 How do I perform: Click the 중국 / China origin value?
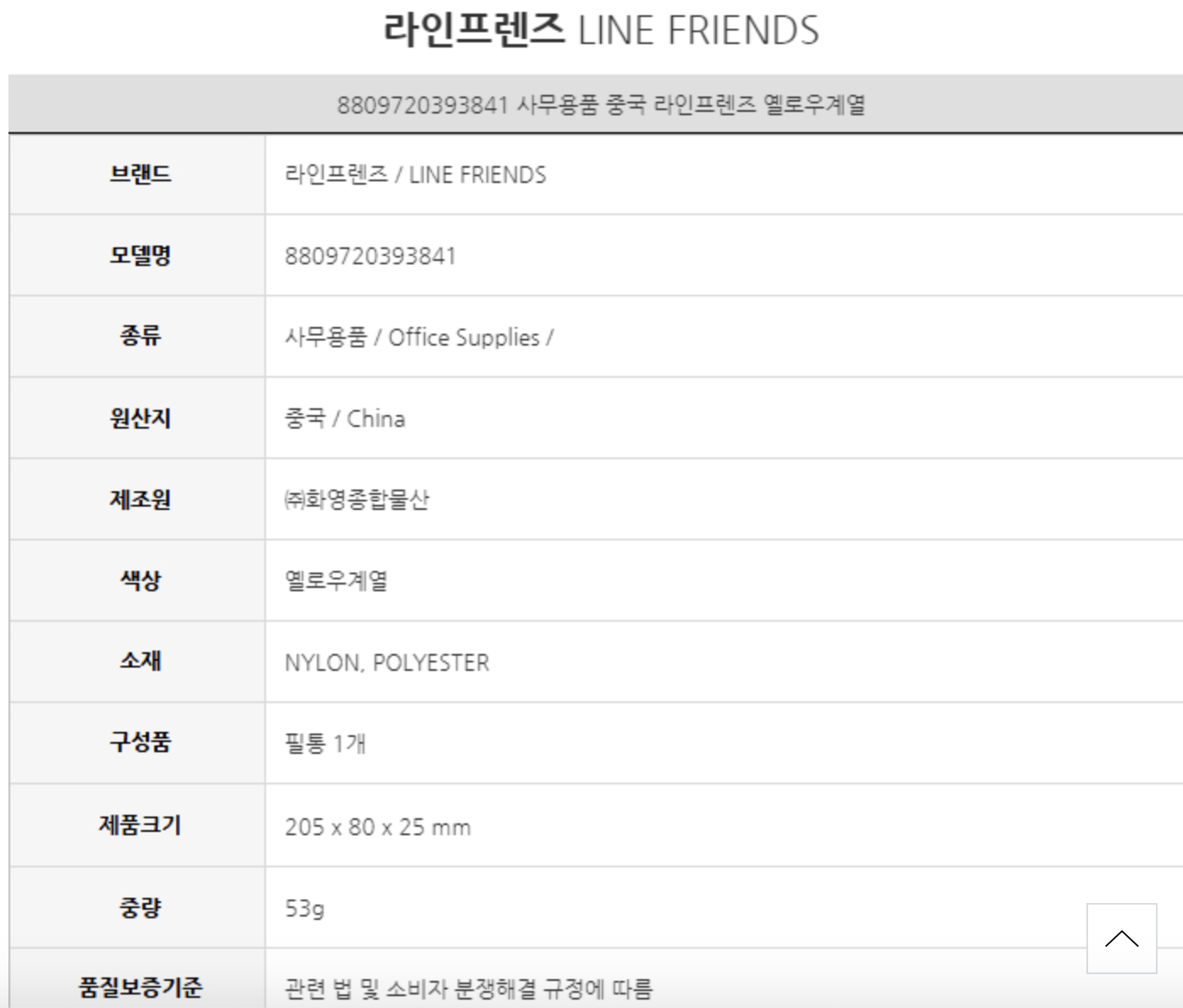[345, 418]
